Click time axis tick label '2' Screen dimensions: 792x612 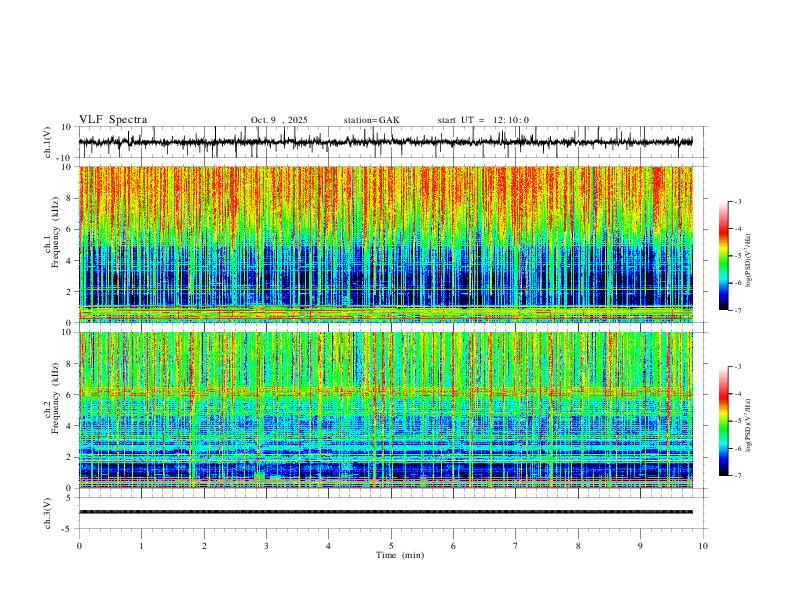[204, 546]
